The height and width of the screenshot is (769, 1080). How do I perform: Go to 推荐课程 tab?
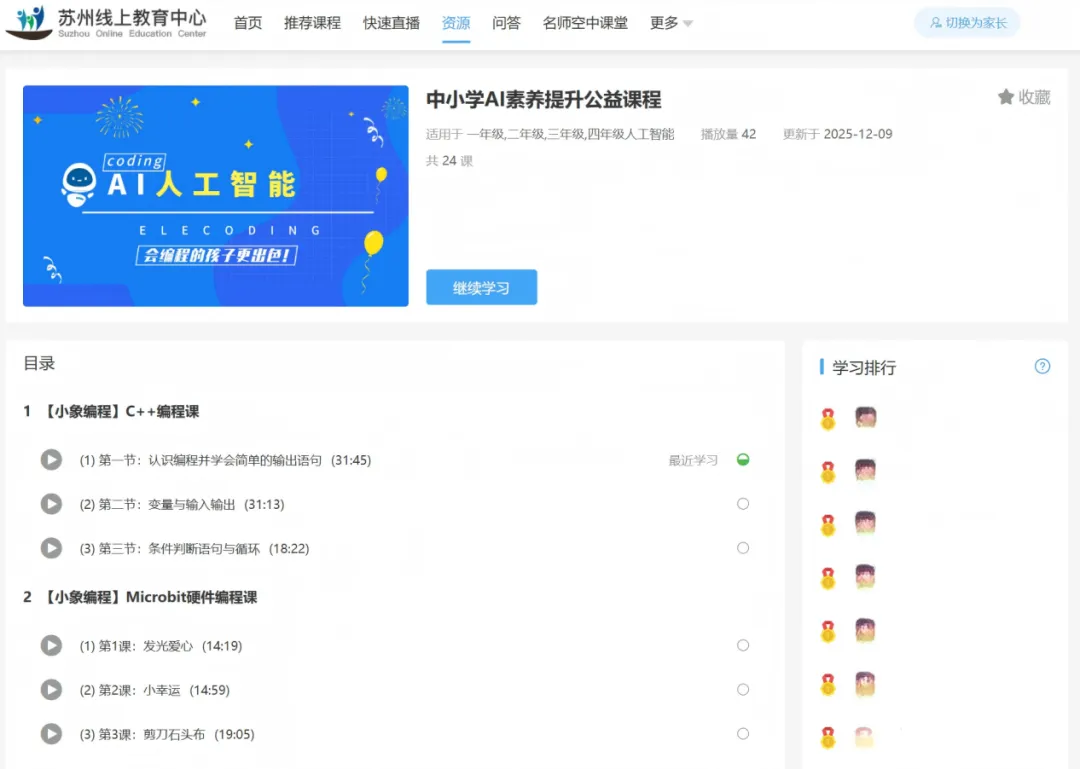click(313, 23)
